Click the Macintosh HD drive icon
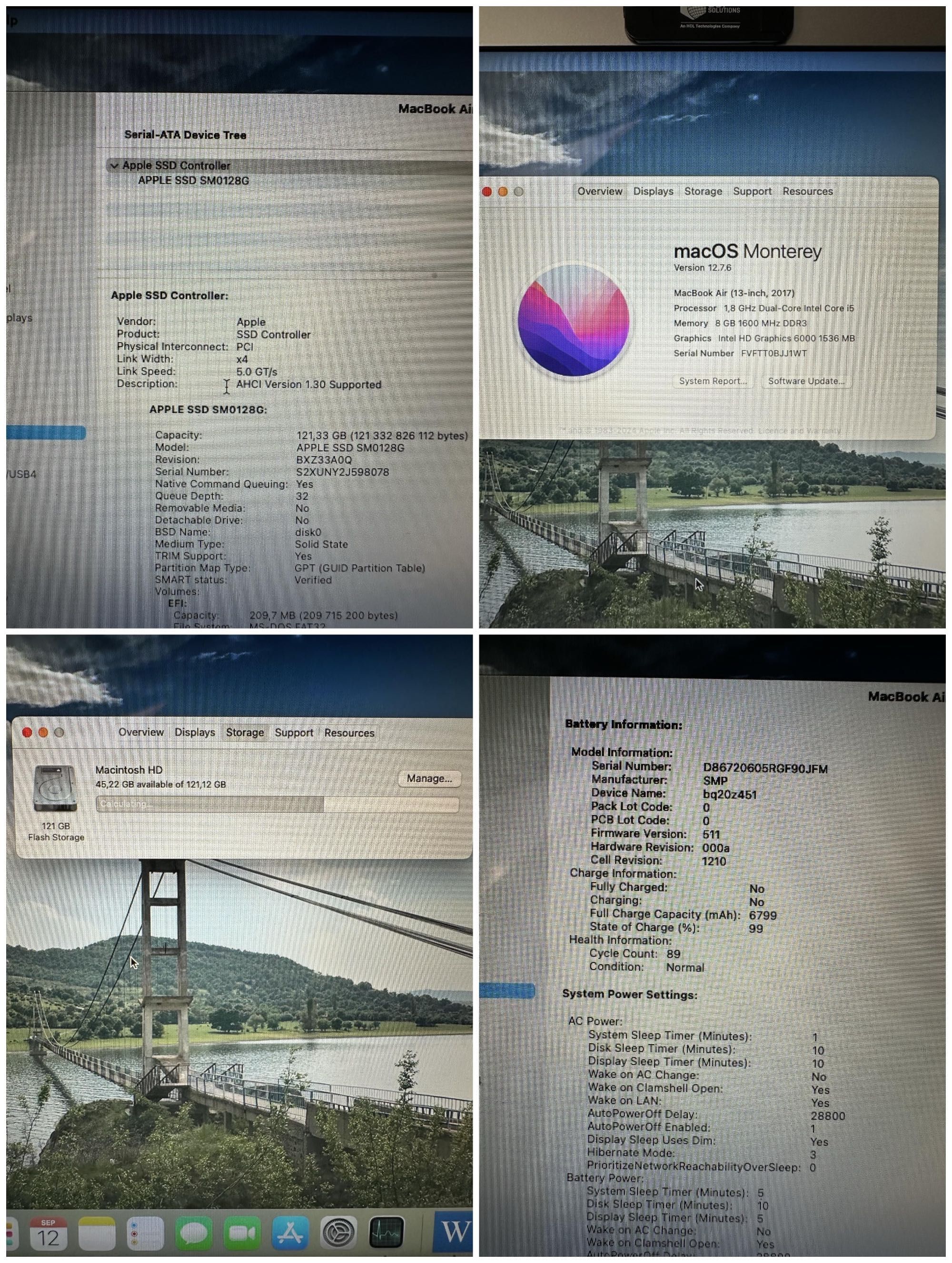This screenshot has width=952, height=1263. [55, 789]
